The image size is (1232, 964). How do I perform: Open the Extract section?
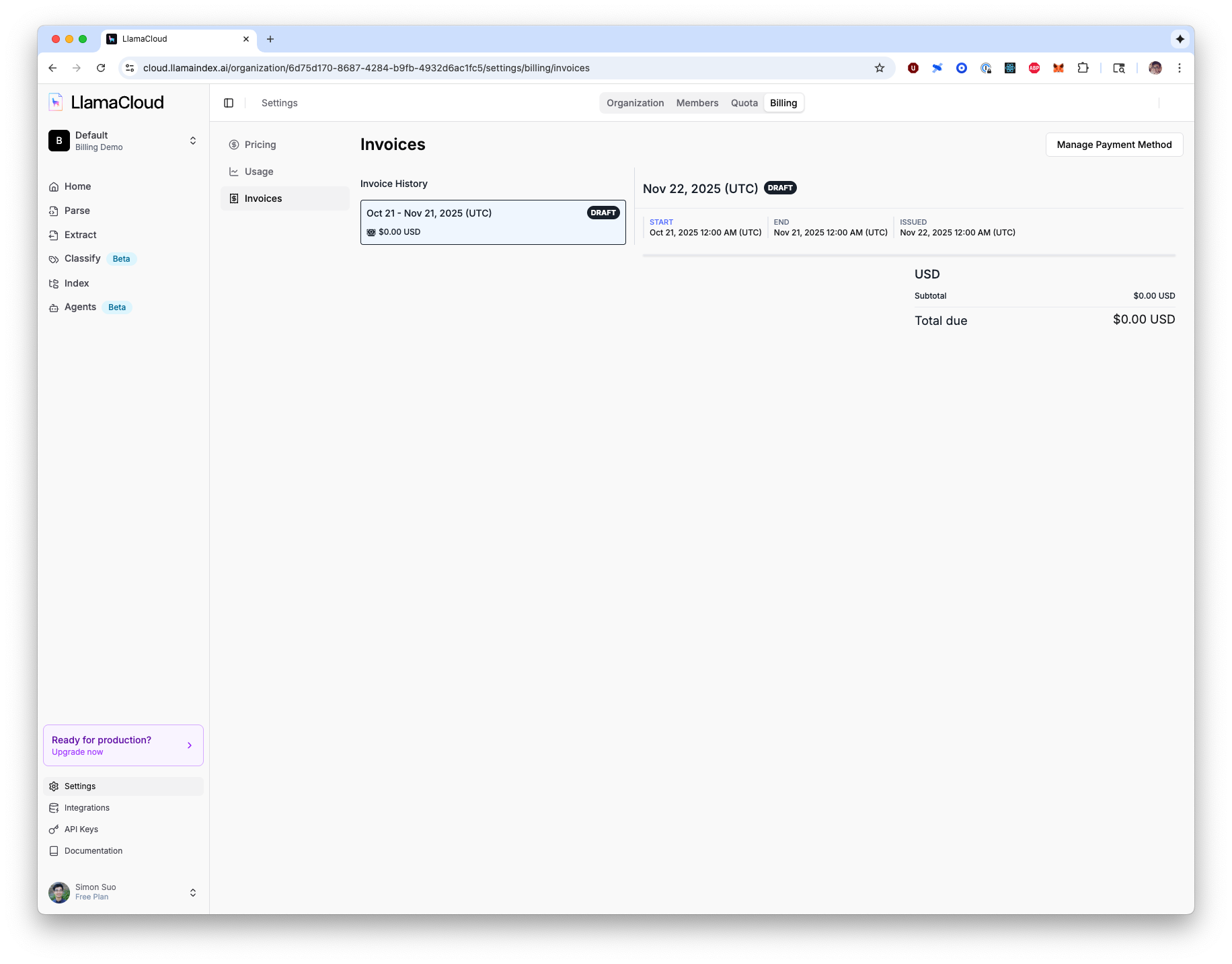point(80,235)
